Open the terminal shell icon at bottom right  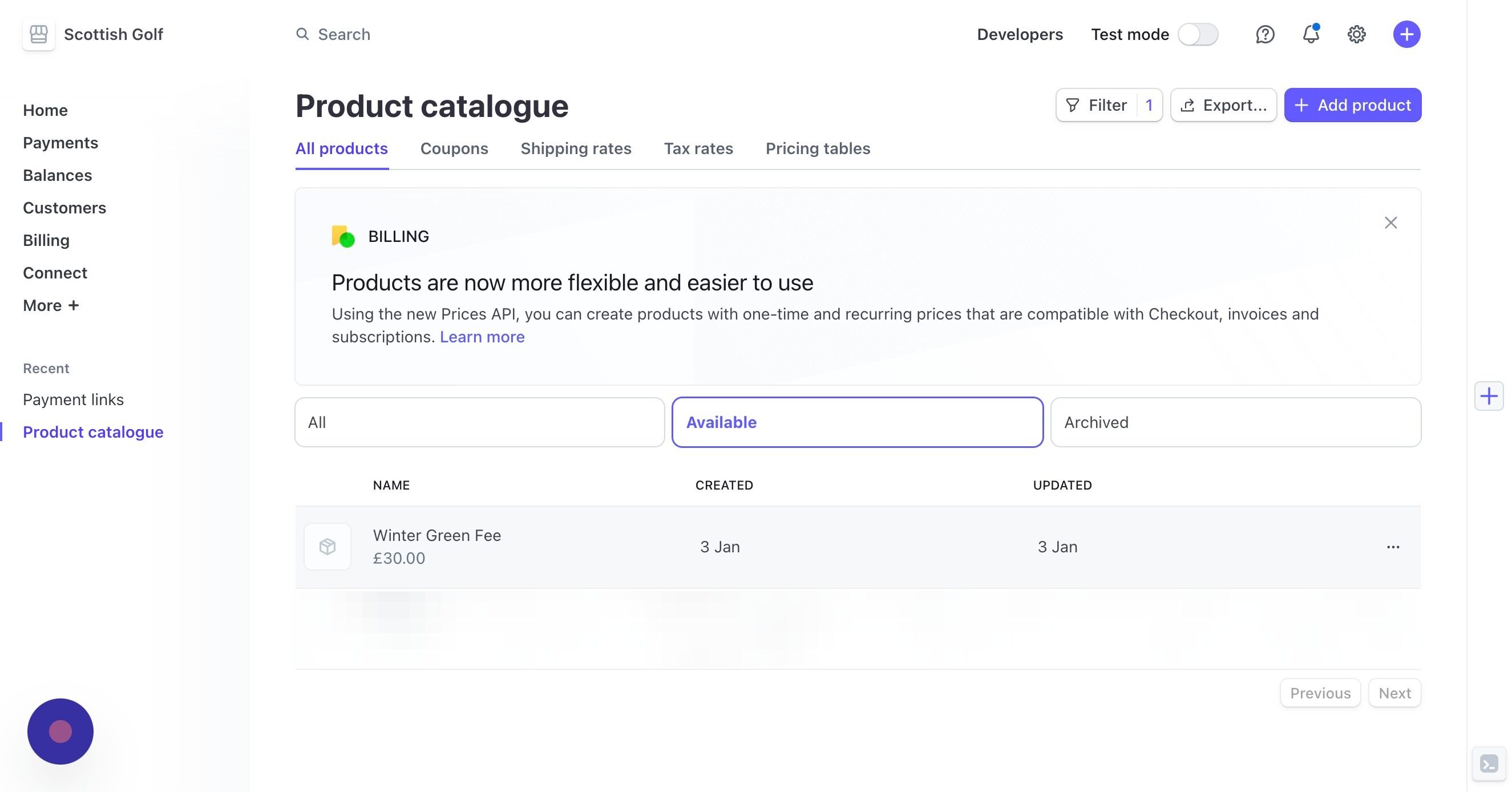tap(1489, 764)
